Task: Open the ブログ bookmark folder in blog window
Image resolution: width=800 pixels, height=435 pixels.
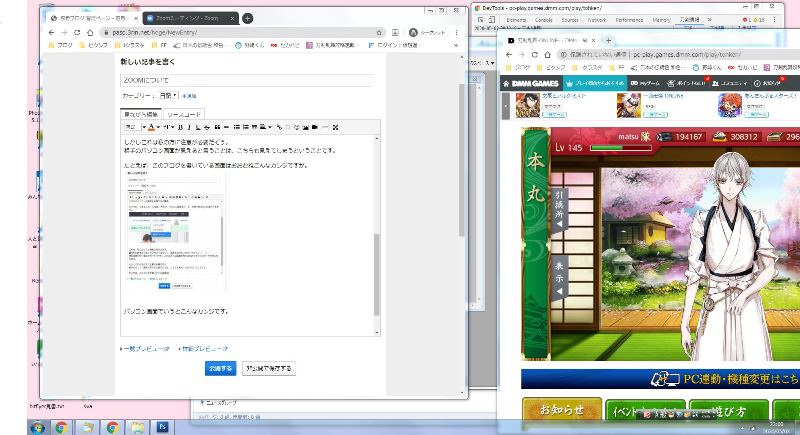Action: pos(61,45)
